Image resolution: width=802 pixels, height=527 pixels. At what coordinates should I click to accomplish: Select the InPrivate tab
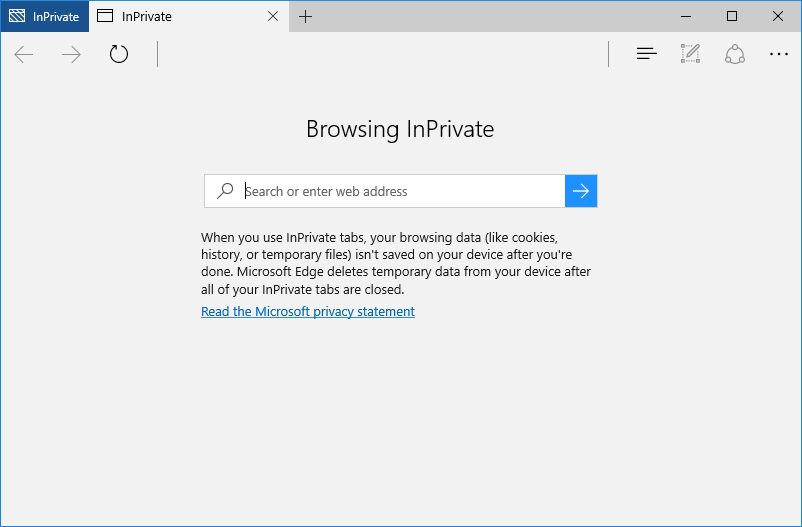(189, 16)
